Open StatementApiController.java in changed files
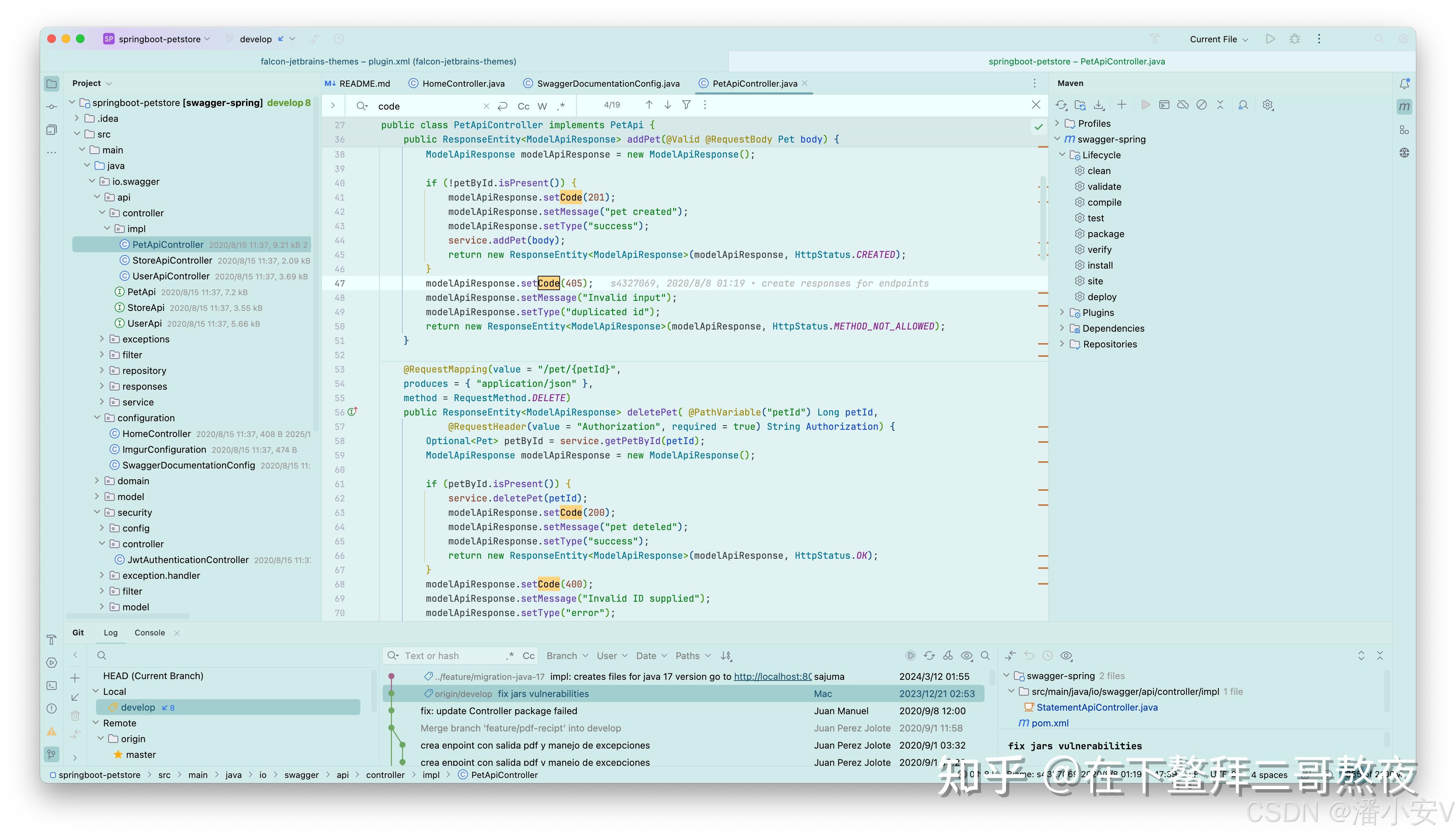 click(1097, 707)
